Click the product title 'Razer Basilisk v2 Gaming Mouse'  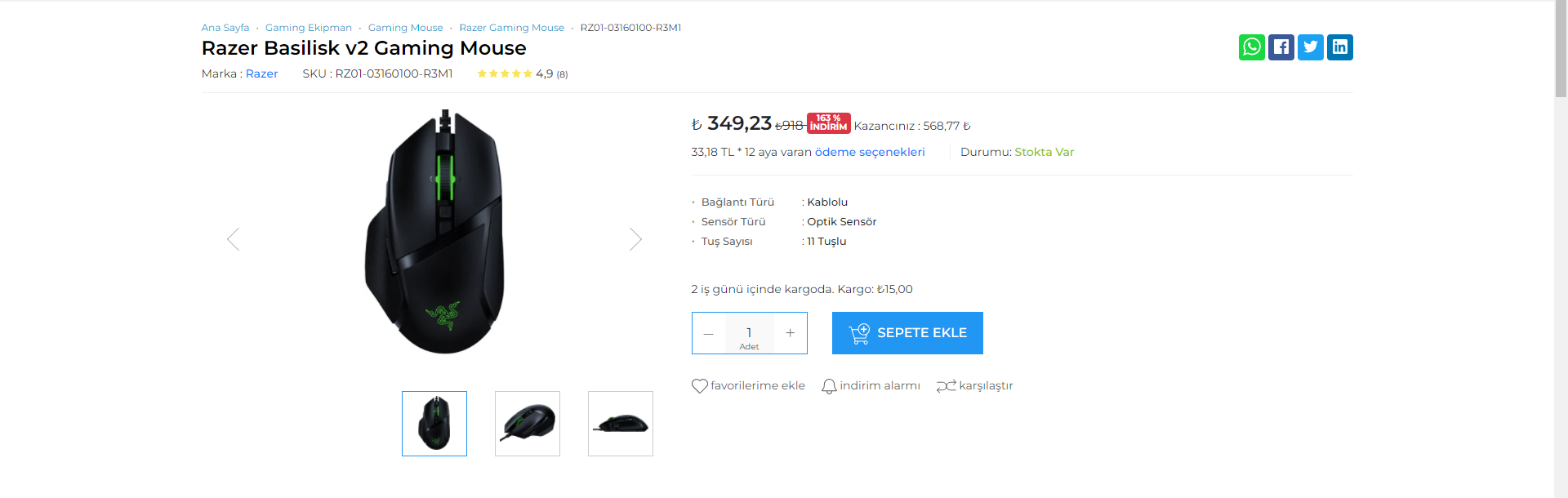coord(364,48)
